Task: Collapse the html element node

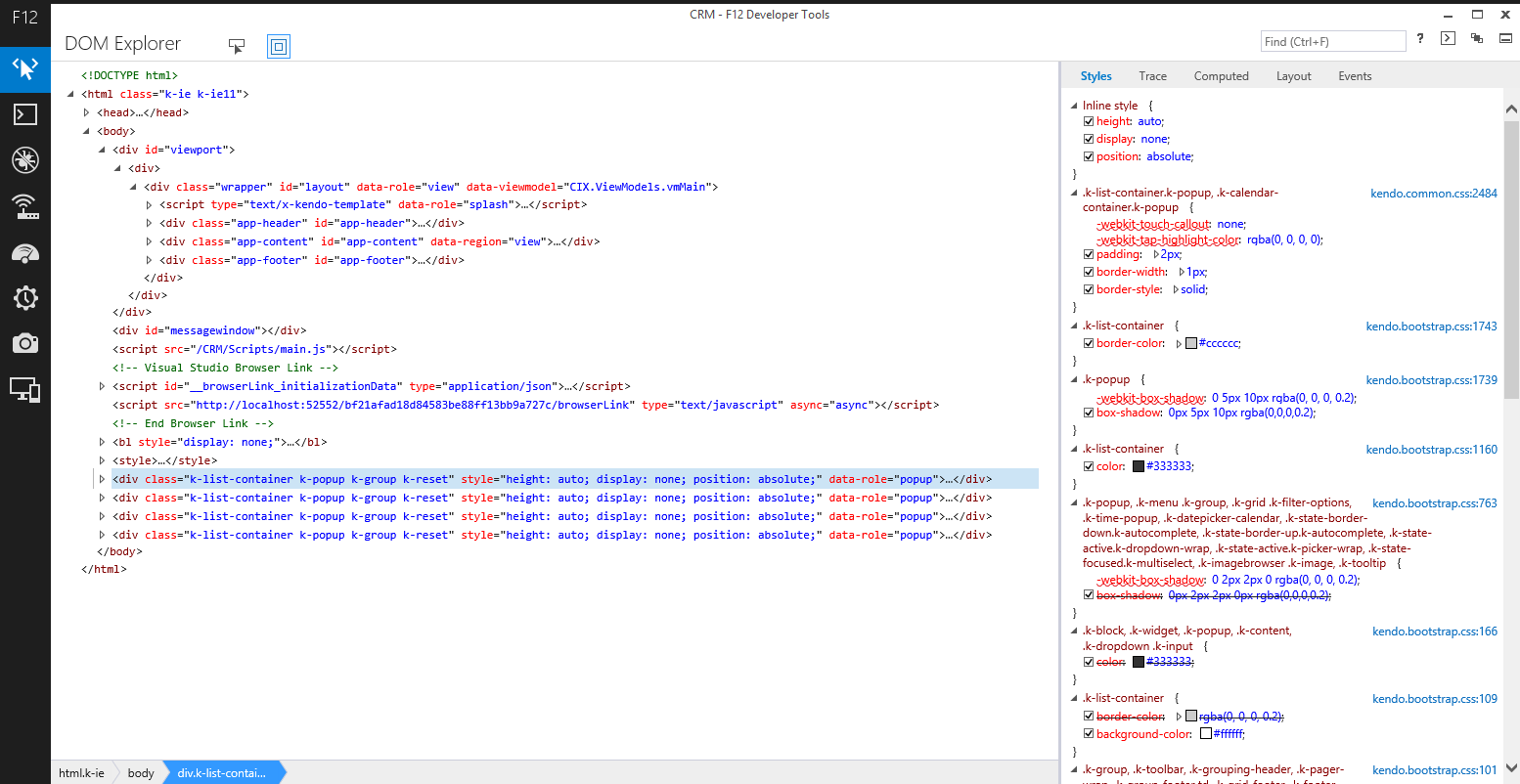Action: (71, 95)
